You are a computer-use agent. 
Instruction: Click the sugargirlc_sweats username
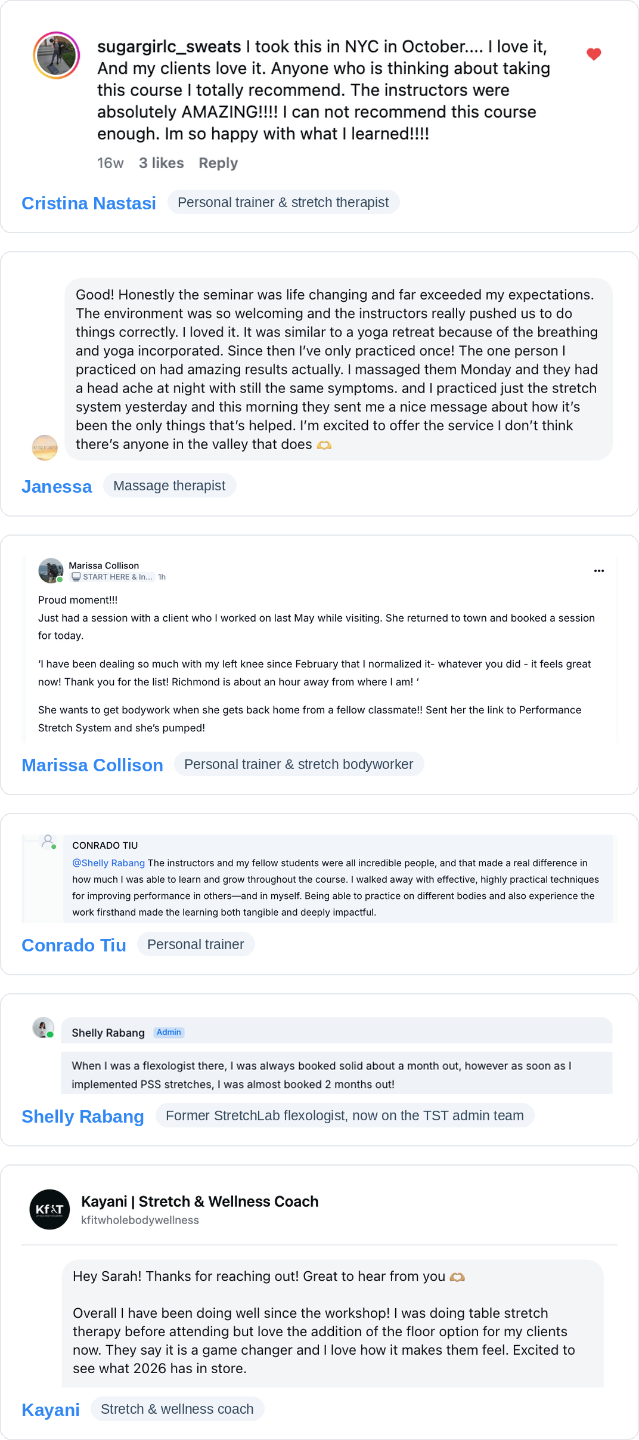[x=169, y=47]
